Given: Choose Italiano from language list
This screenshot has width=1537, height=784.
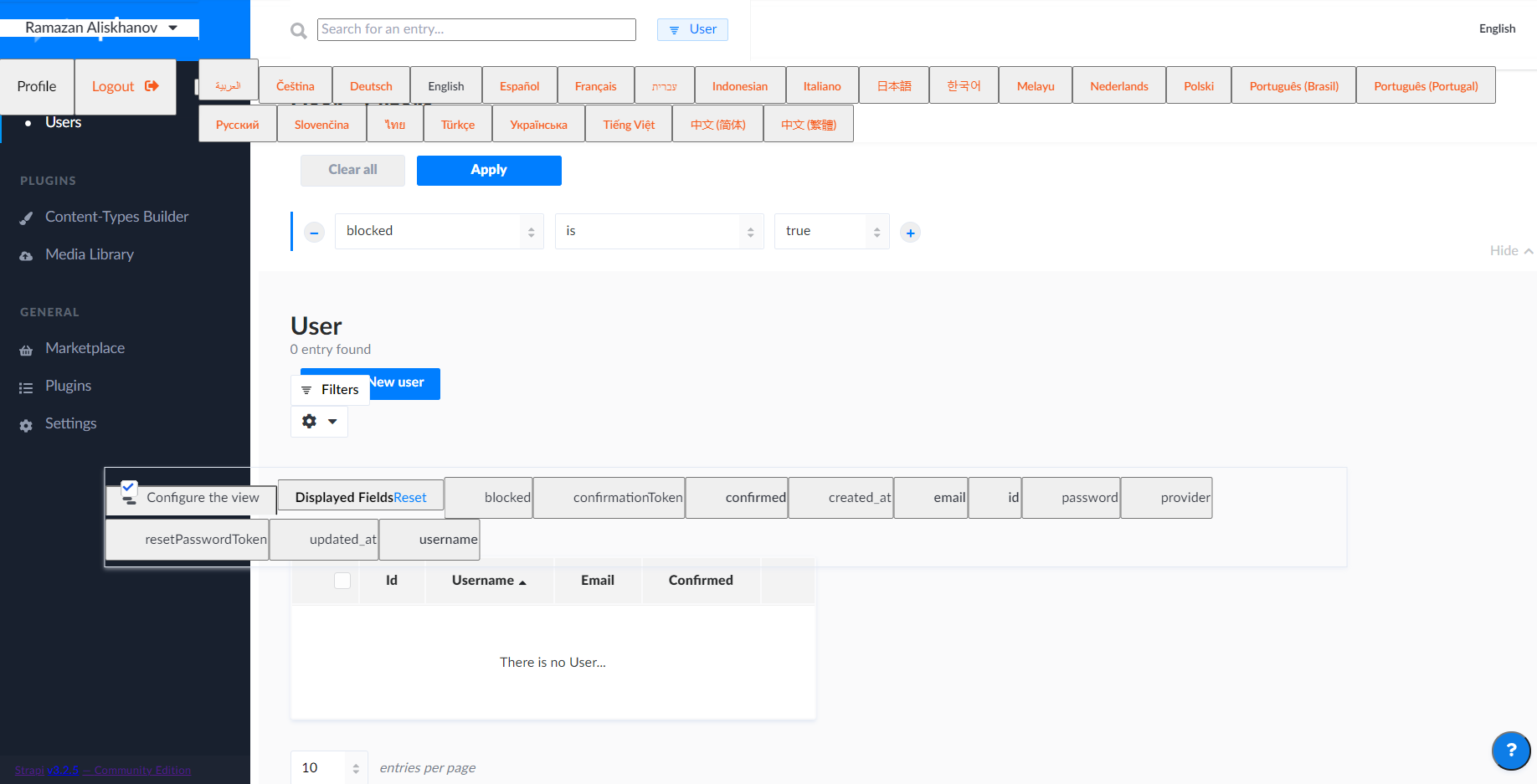Looking at the screenshot, I should (822, 86).
